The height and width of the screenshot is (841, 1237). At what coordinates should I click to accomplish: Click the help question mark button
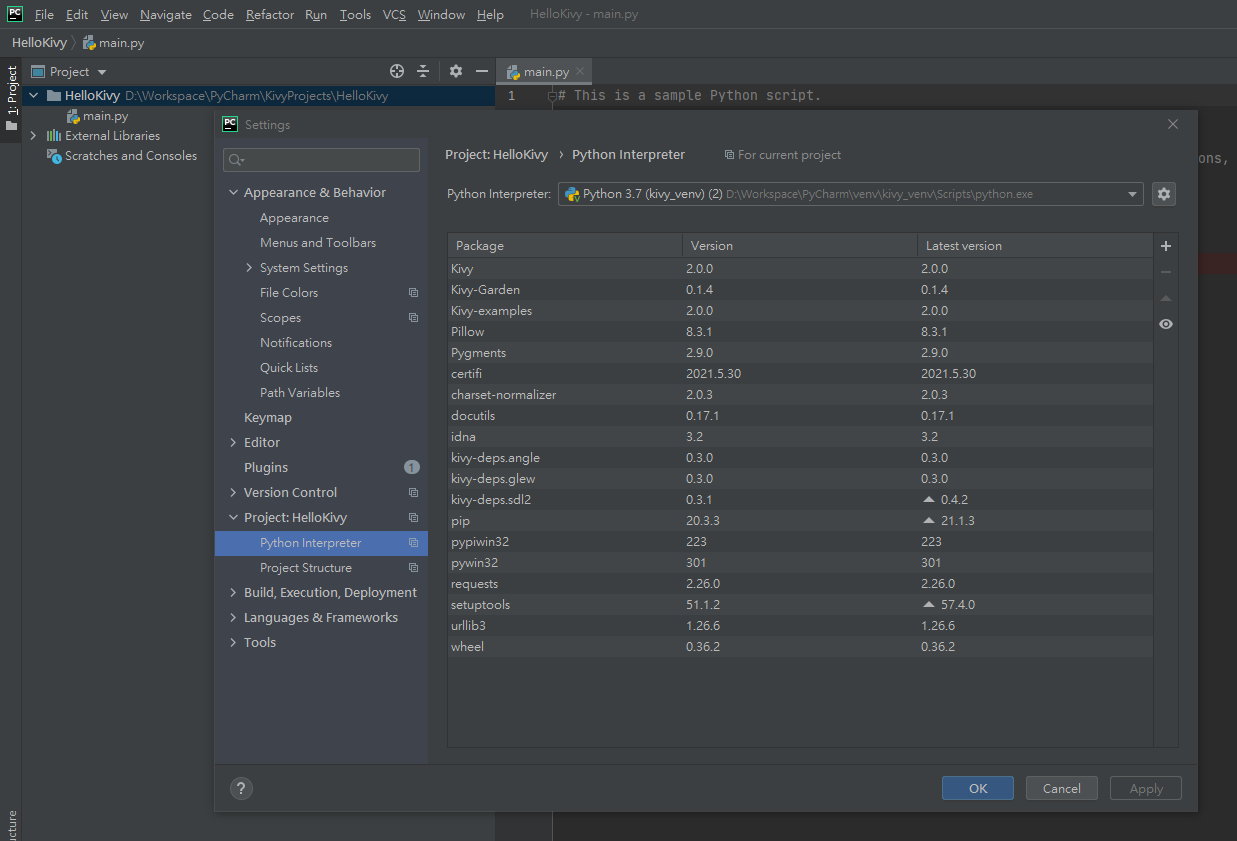pos(240,788)
